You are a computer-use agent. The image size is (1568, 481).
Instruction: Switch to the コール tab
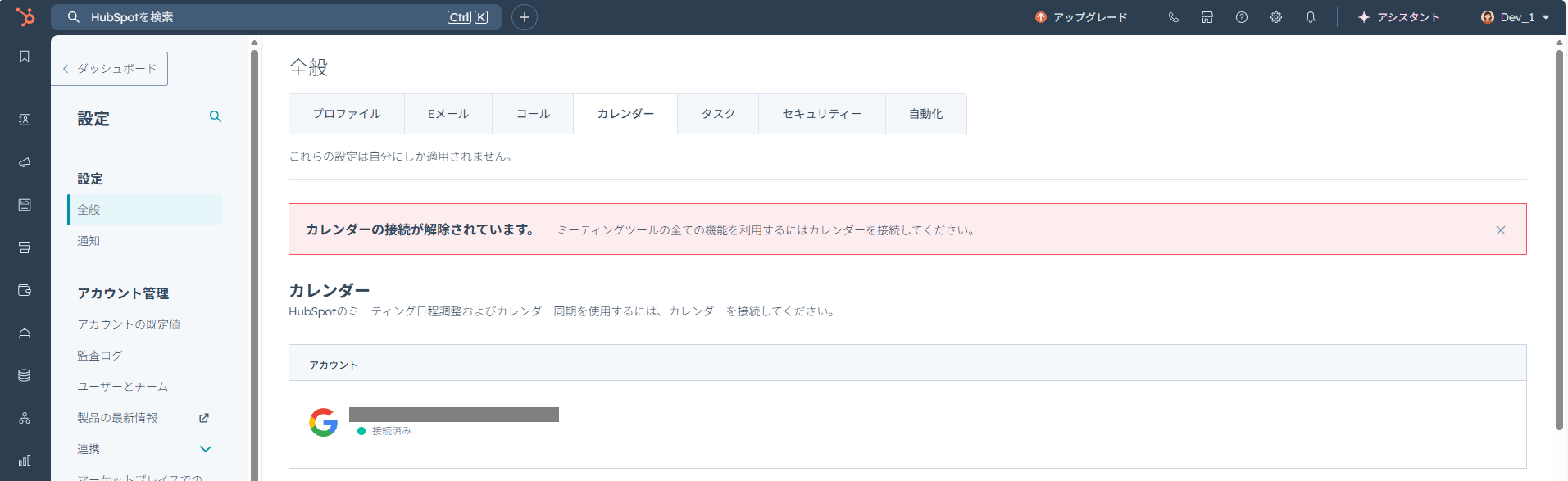(x=533, y=114)
